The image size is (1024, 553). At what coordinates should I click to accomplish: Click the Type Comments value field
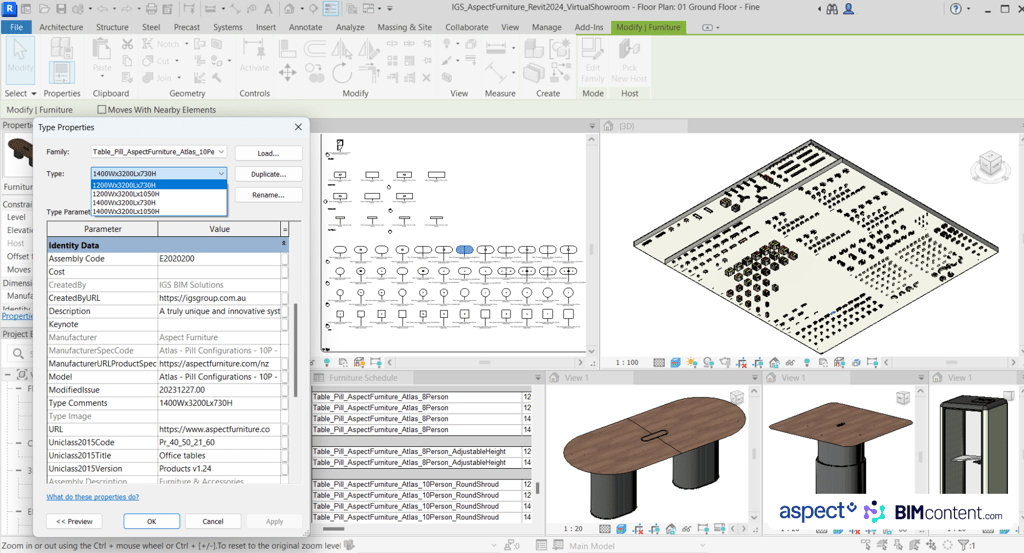coord(219,403)
